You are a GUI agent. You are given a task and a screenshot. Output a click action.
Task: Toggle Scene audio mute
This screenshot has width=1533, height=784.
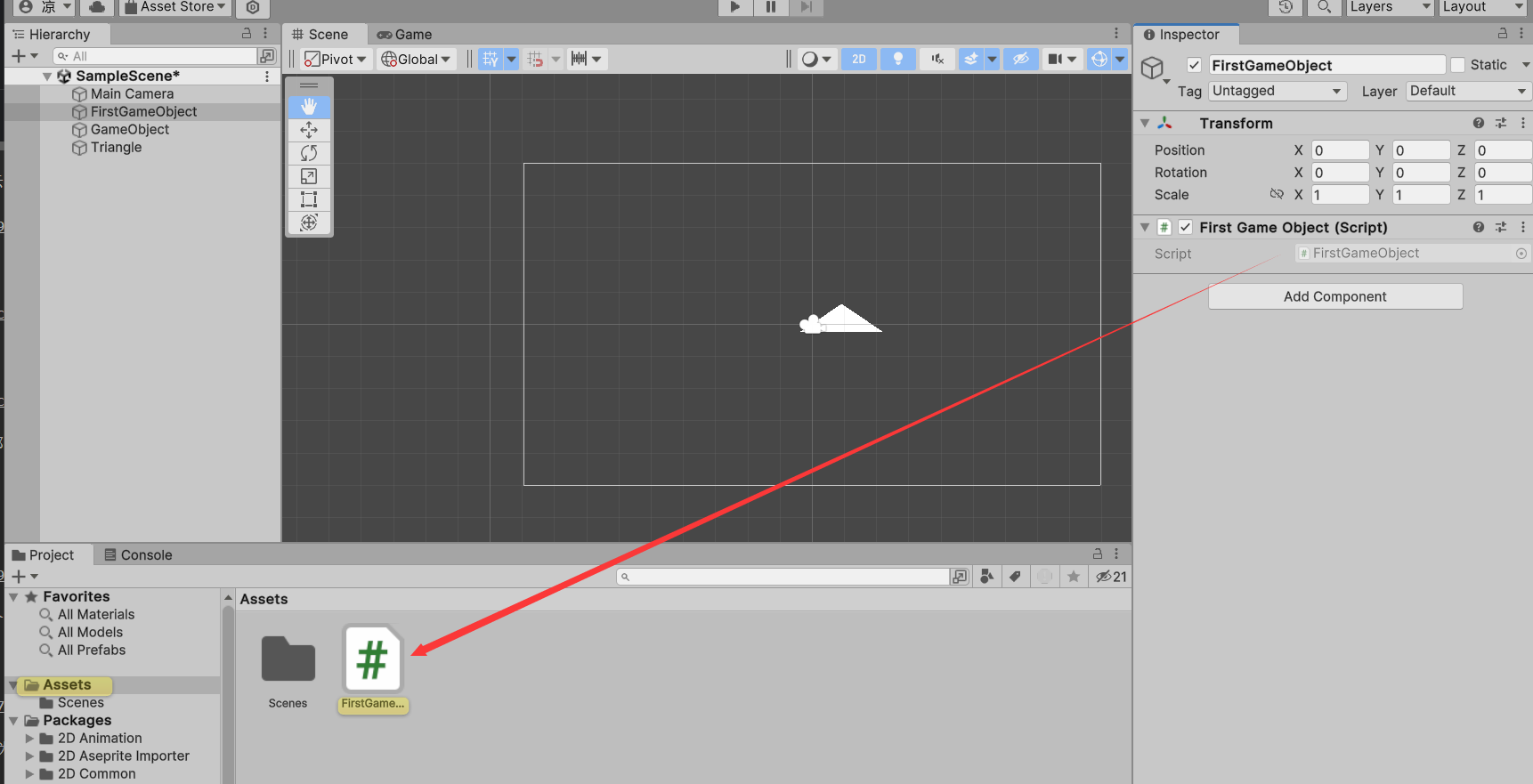[x=937, y=59]
